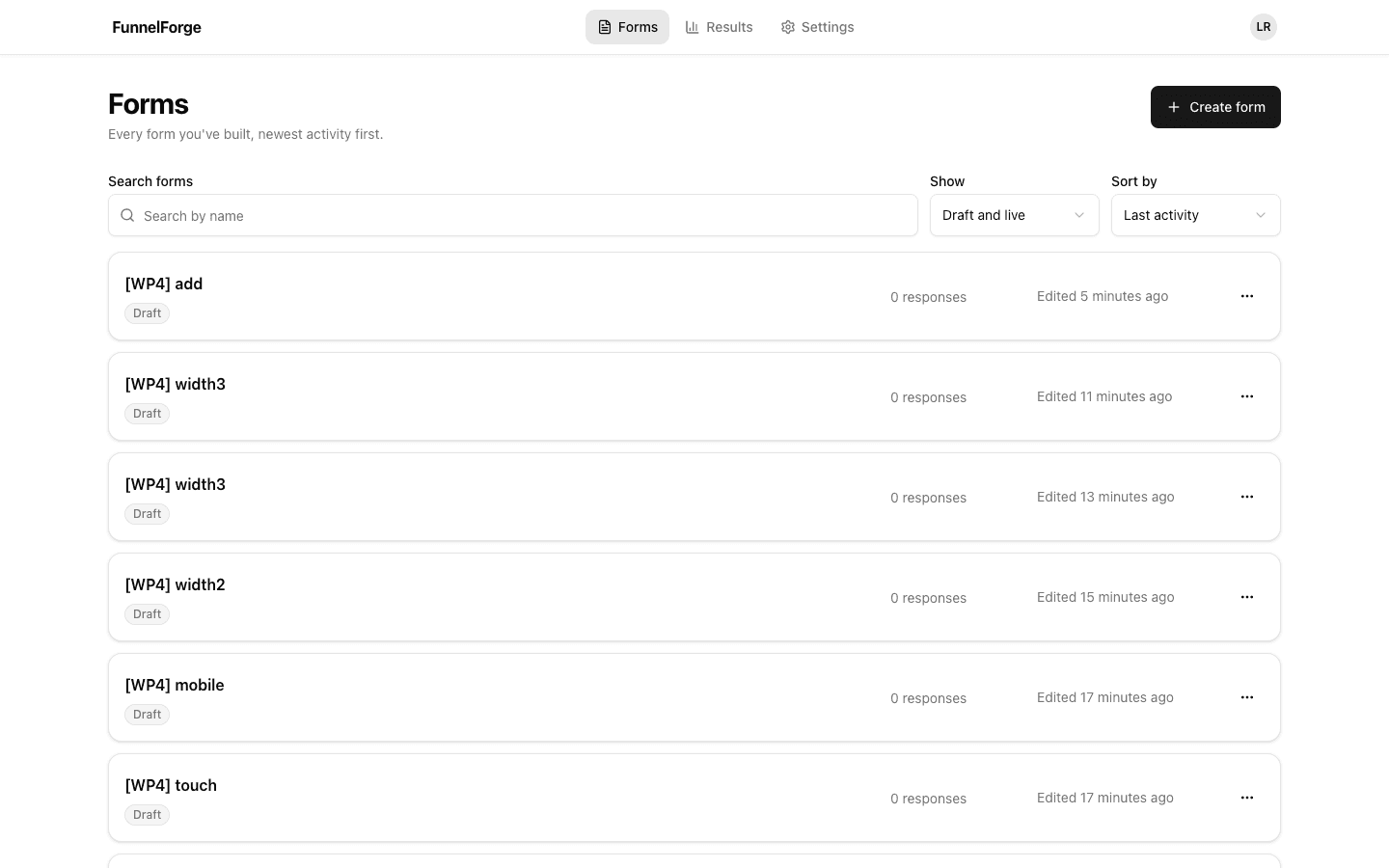This screenshot has height=868, width=1389.
Task: Click the Forms page heading
Action: pyautogui.click(x=149, y=104)
